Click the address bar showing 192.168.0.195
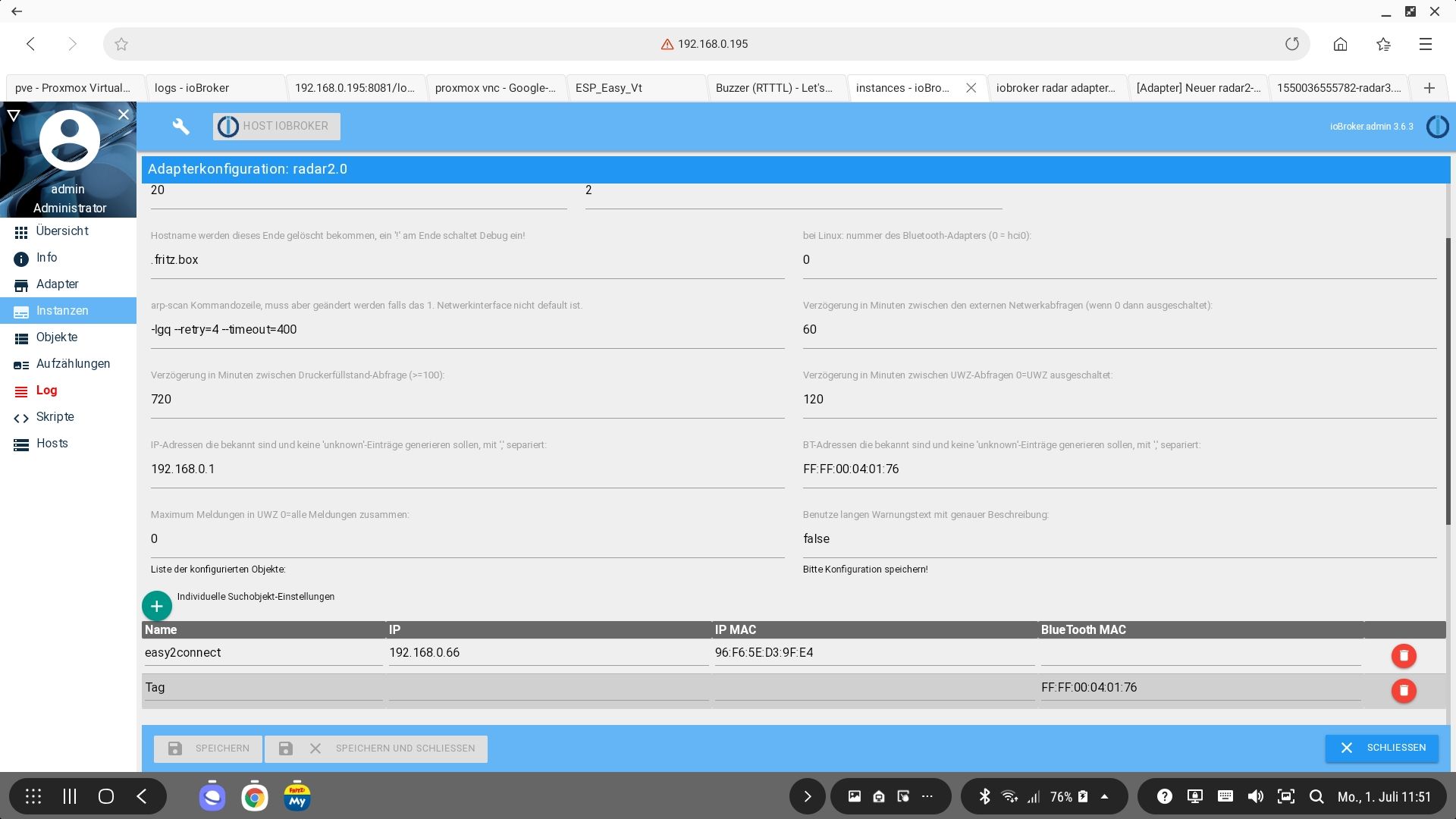 pyautogui.click(x=705, y=44)
